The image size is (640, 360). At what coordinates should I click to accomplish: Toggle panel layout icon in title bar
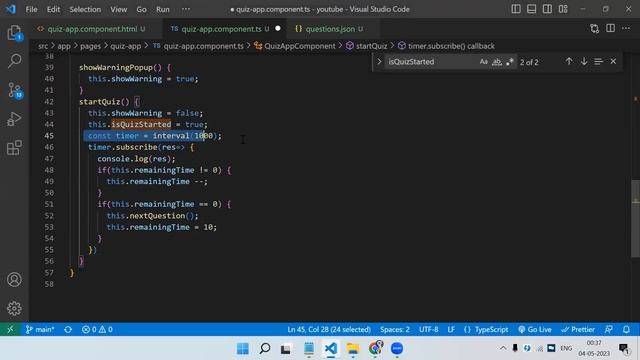[x=531, y=9]
